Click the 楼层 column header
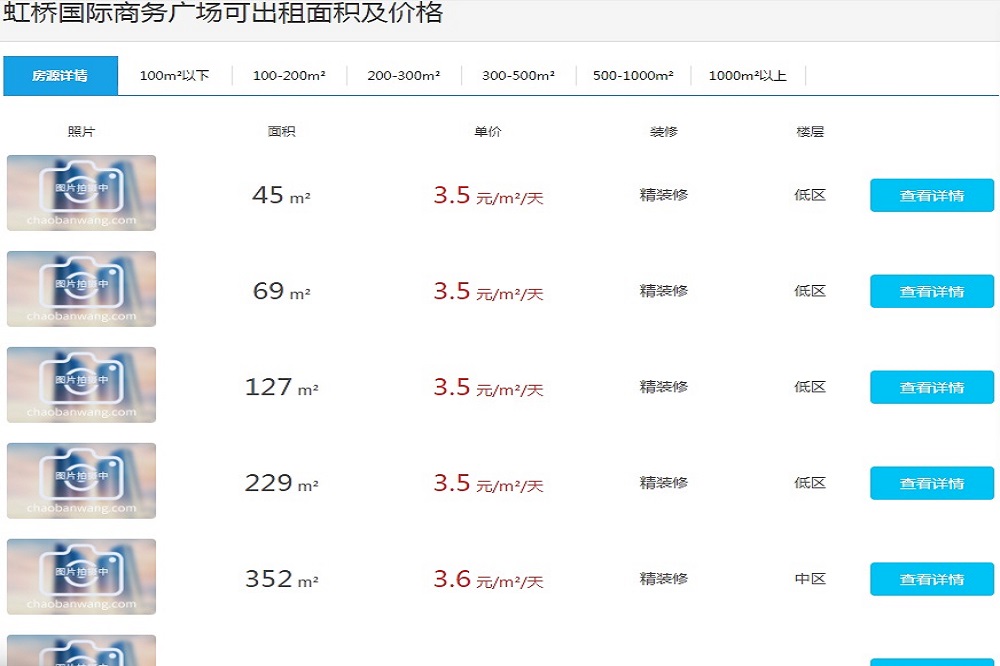Screen dimensions: 1000x666 click(x=810, y=131)
